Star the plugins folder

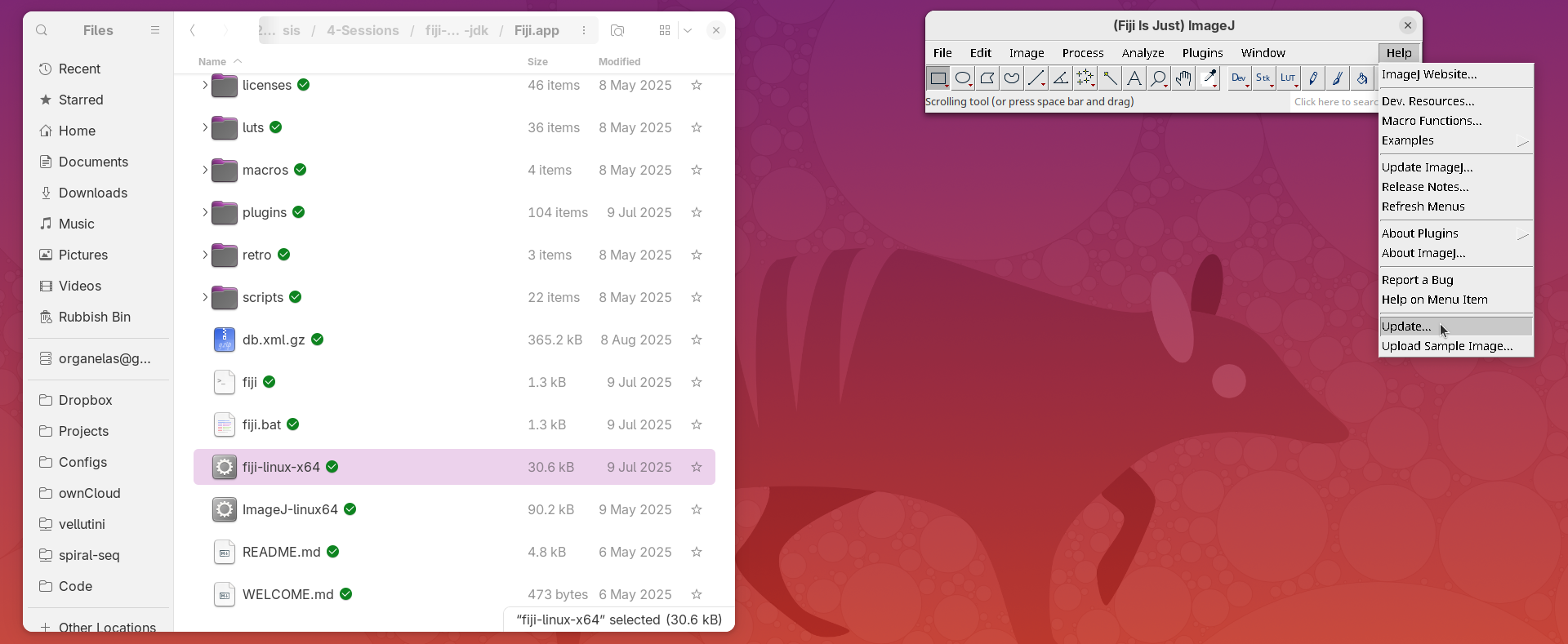click(x=697, y=212)
